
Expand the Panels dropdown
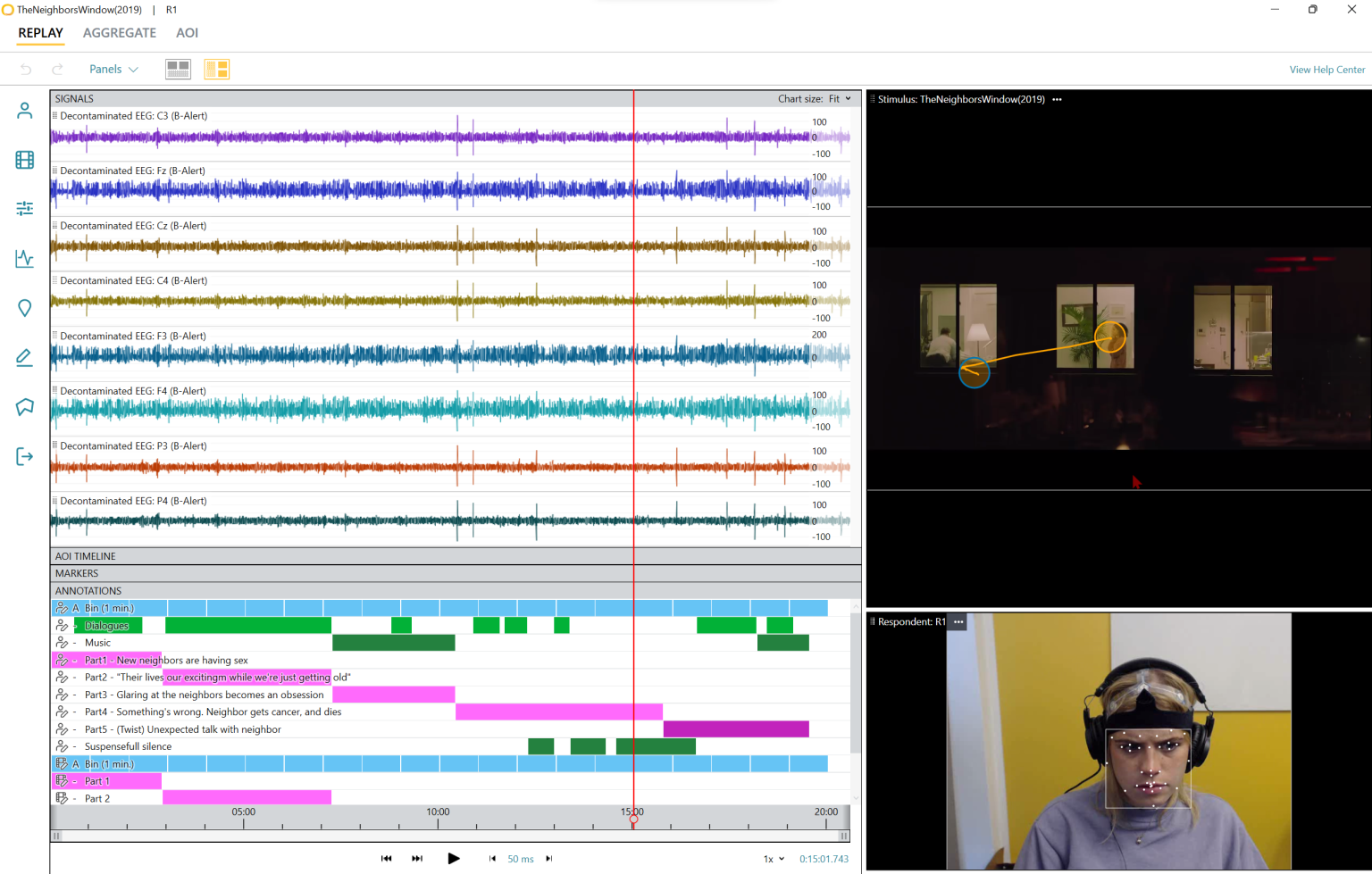pos(113,69)
